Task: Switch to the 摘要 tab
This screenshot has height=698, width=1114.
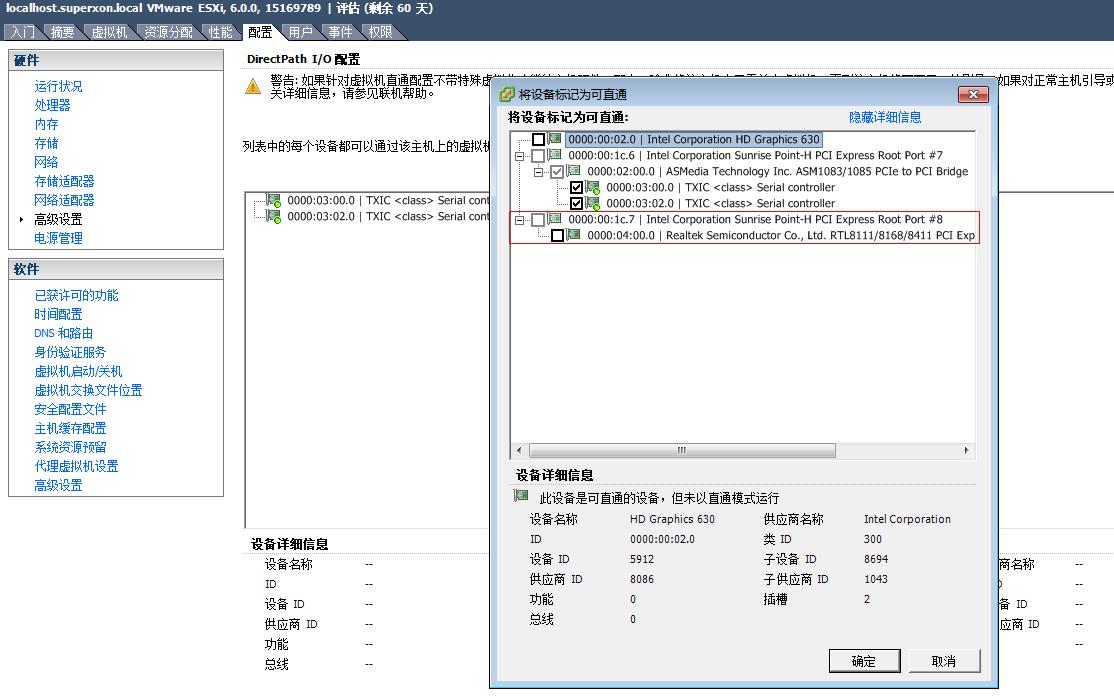Action: pyautogui.click(x=63, y=32)
